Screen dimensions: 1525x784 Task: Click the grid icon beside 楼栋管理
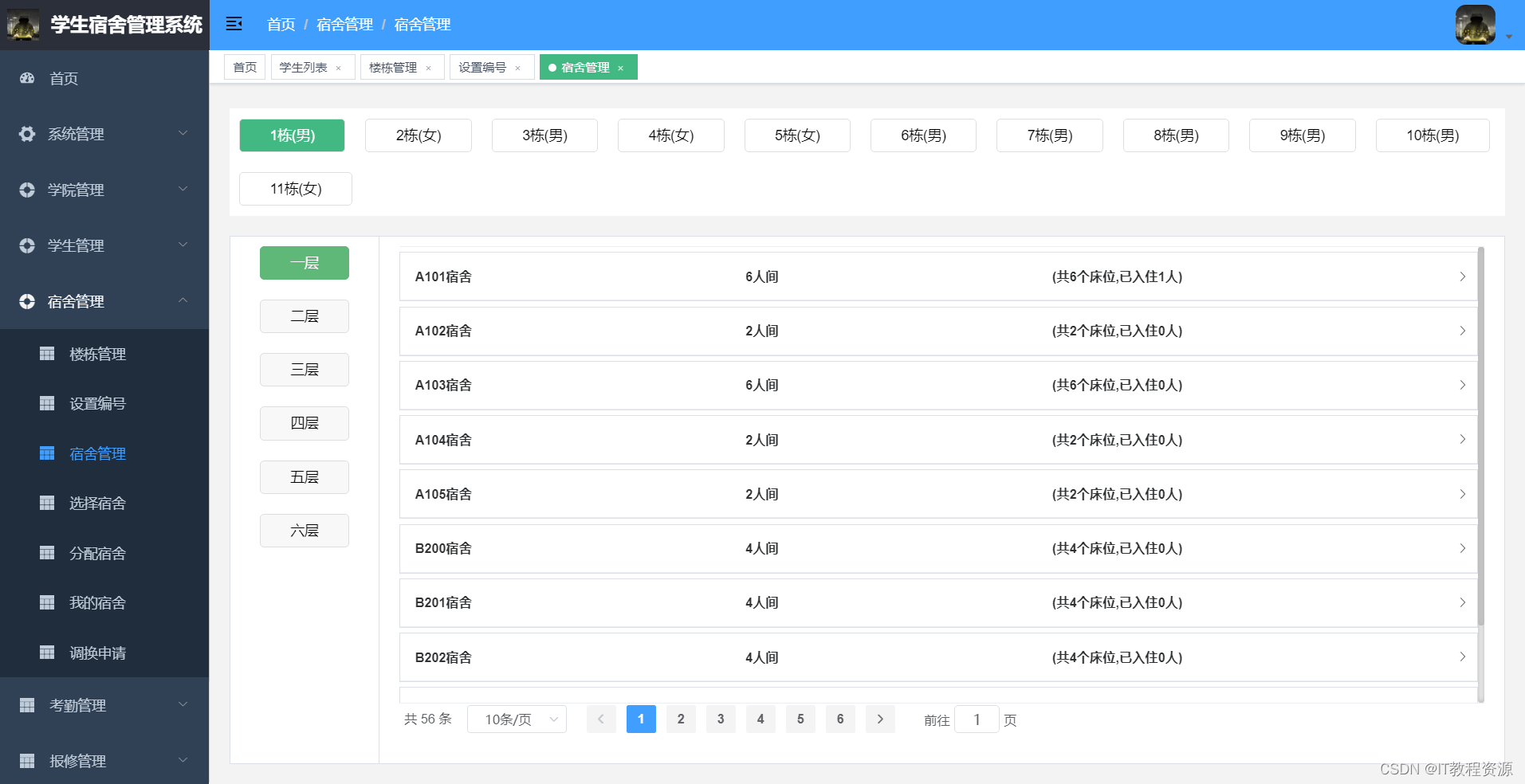pos(47,354)
